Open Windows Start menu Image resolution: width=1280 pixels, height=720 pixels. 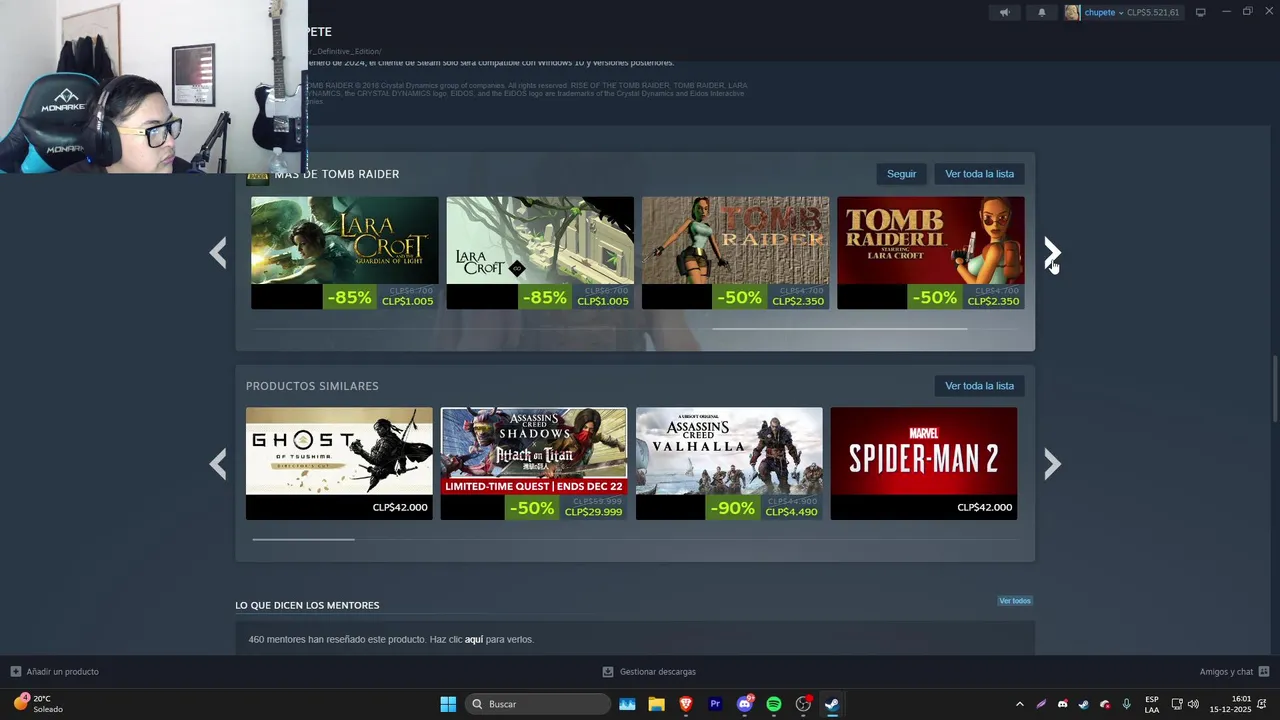tap(448, 704)
